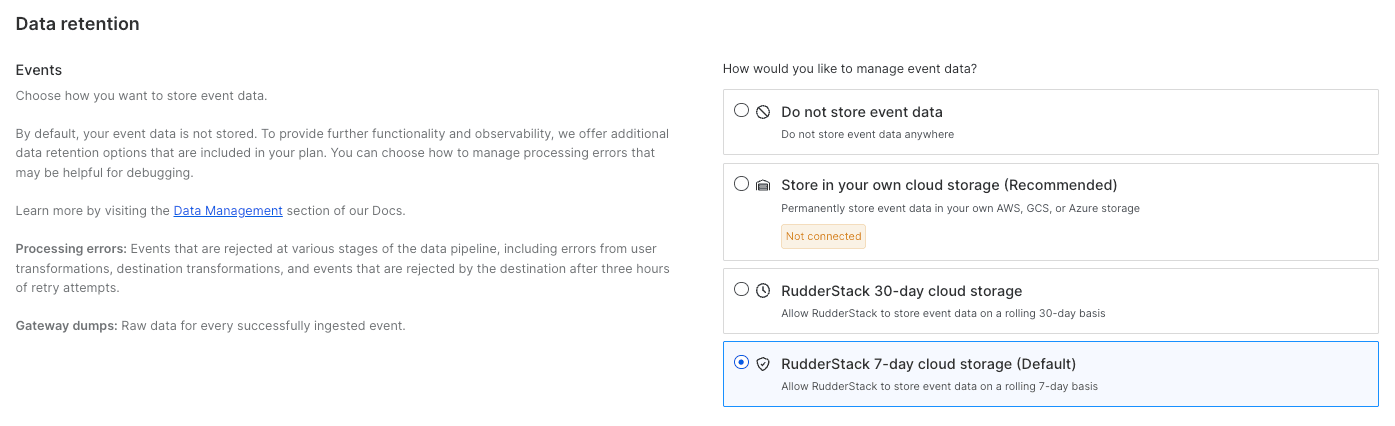Click the rolling 7-day basis description
Image resolution: width=1395 pixels, height=426 pixels.
click(x=939, y=386)
